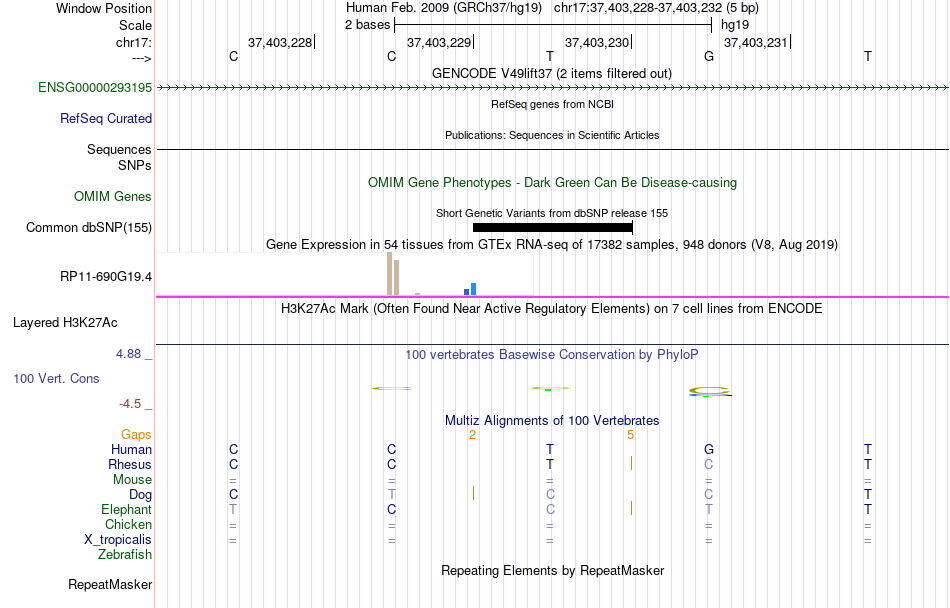
Task: Click the hg19 assembly label beside scale
Action: (x=735, y=25)
